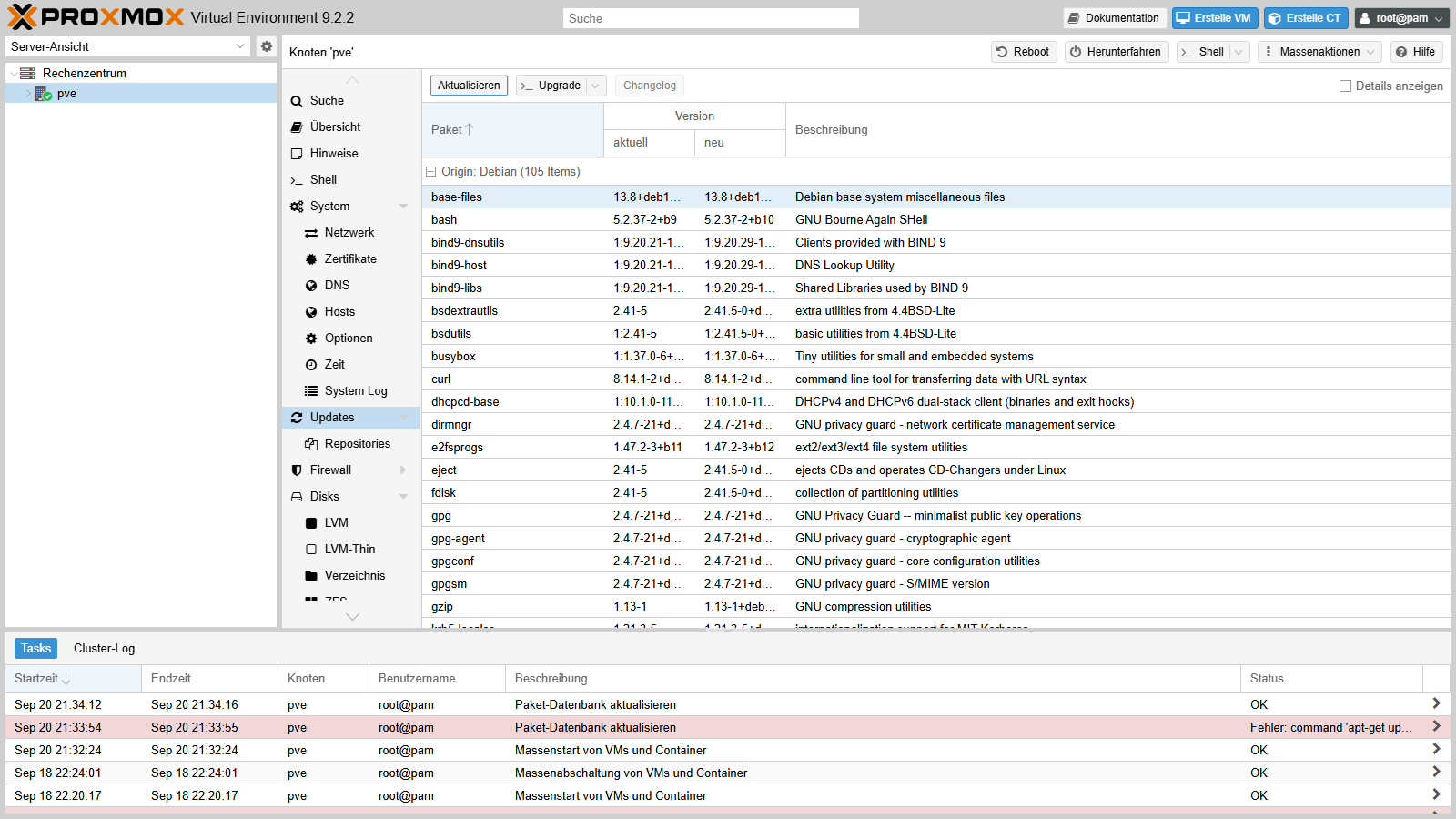
Task: Switch to the Cluster-Log tab
Action: point(104,649)
